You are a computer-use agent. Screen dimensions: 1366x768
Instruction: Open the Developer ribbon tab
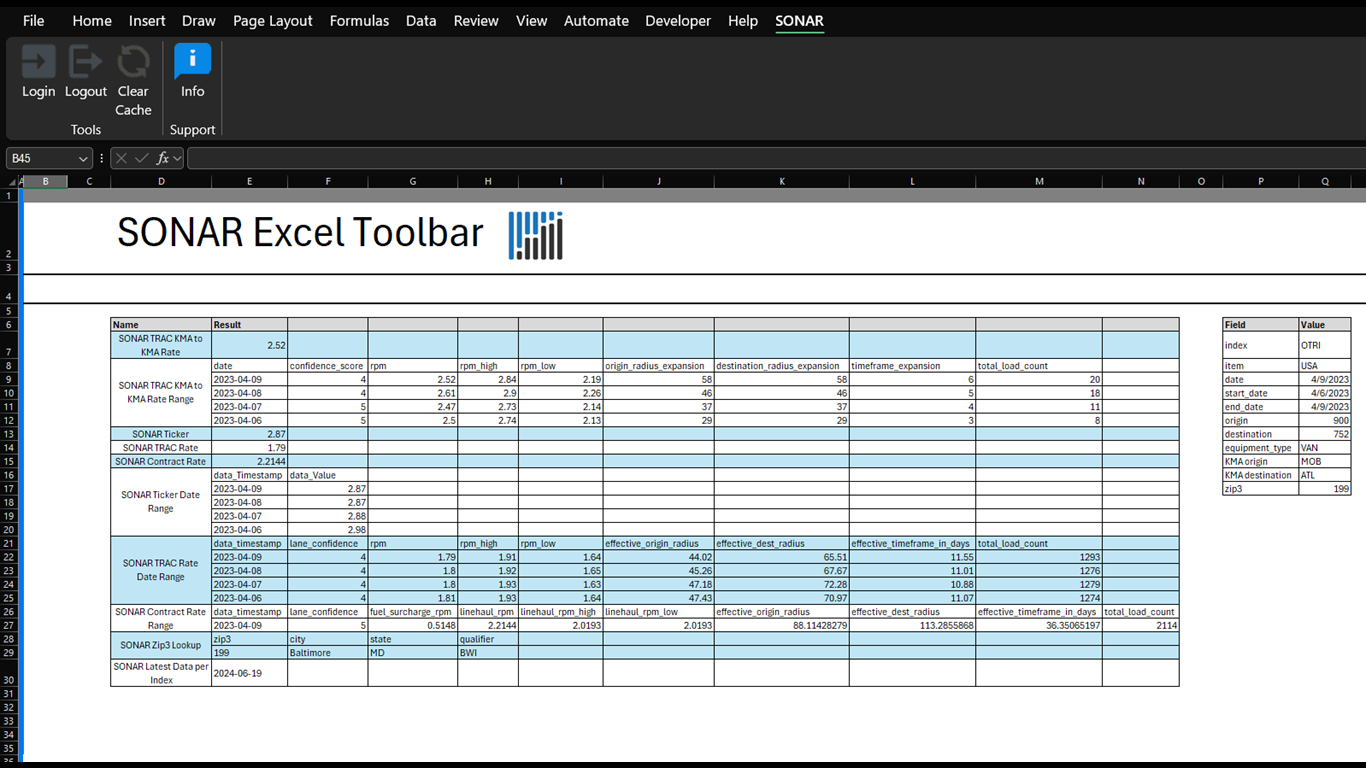(678, 20)
